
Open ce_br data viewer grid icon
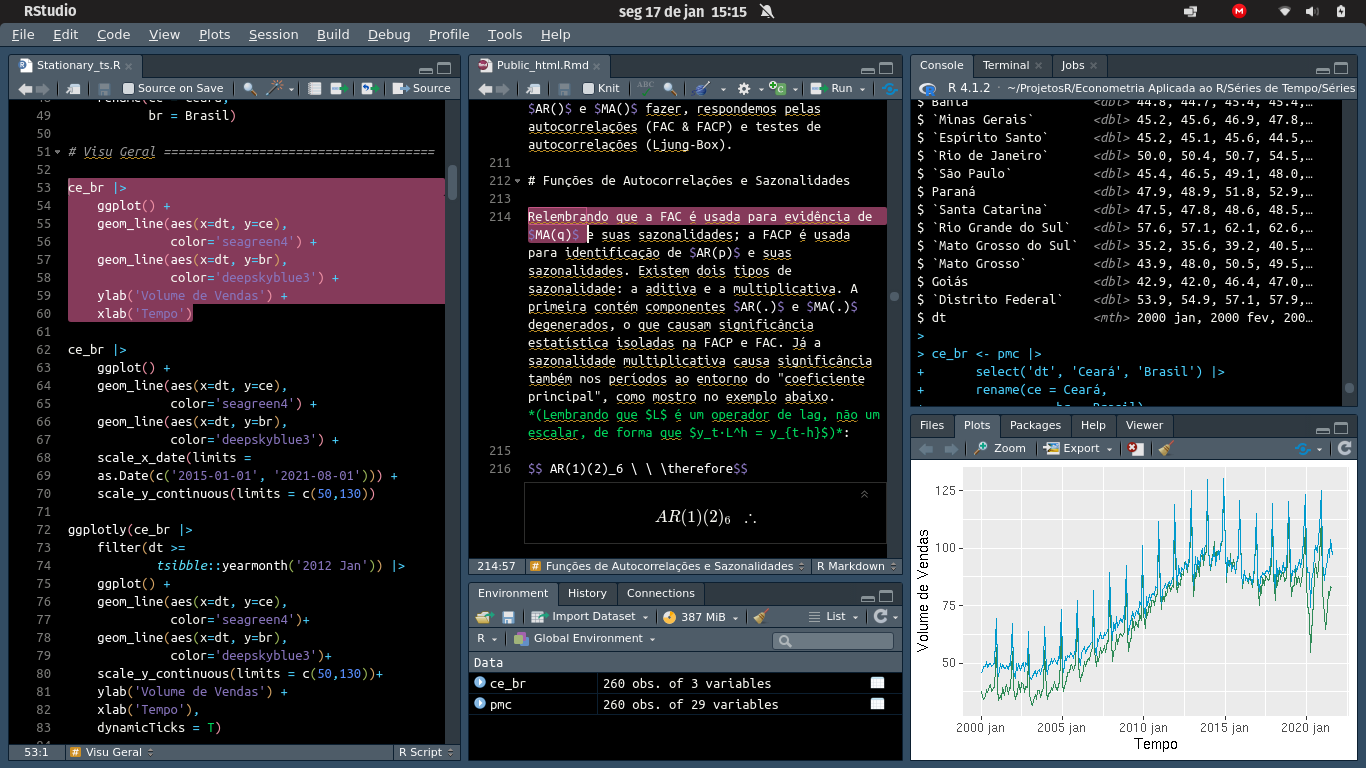(x=877, y=683)
